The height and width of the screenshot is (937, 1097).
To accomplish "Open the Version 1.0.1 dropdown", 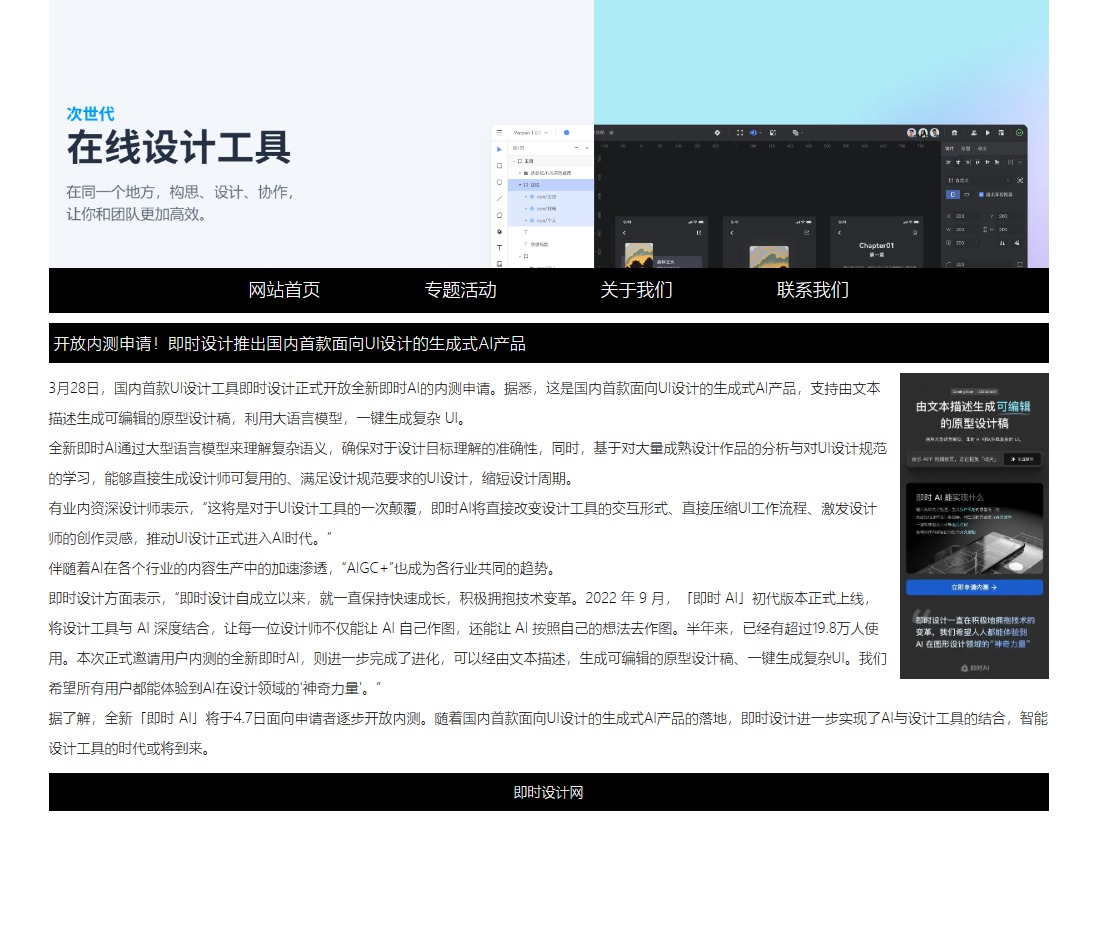I will (x=530, y=132).
